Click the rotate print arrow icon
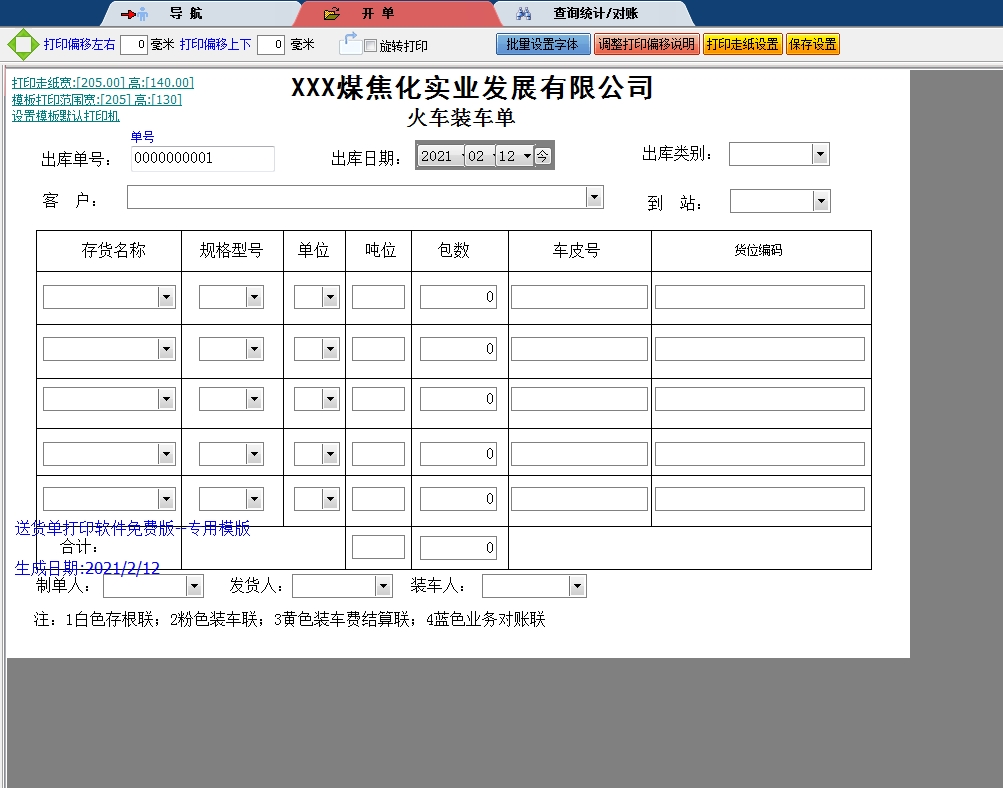Screen dimensions: 1003x788 point(350,43)
